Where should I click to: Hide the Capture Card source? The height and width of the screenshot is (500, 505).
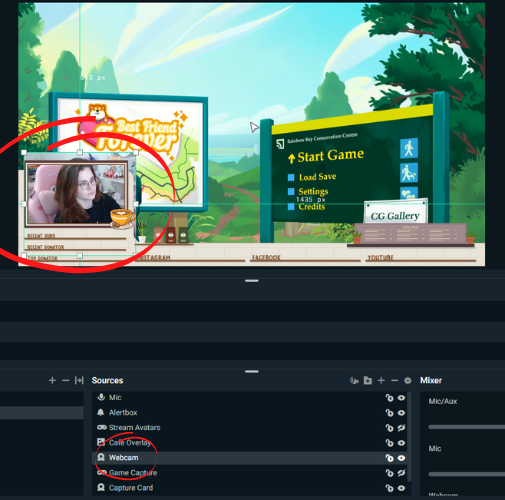click(x=401, y=488)
